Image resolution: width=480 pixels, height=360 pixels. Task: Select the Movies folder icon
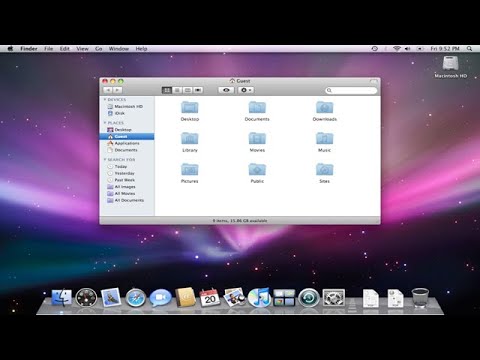(257, 138)
